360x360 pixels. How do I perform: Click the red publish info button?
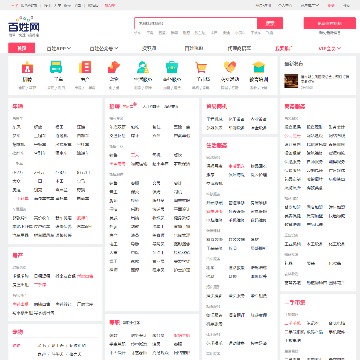point(330,23)
